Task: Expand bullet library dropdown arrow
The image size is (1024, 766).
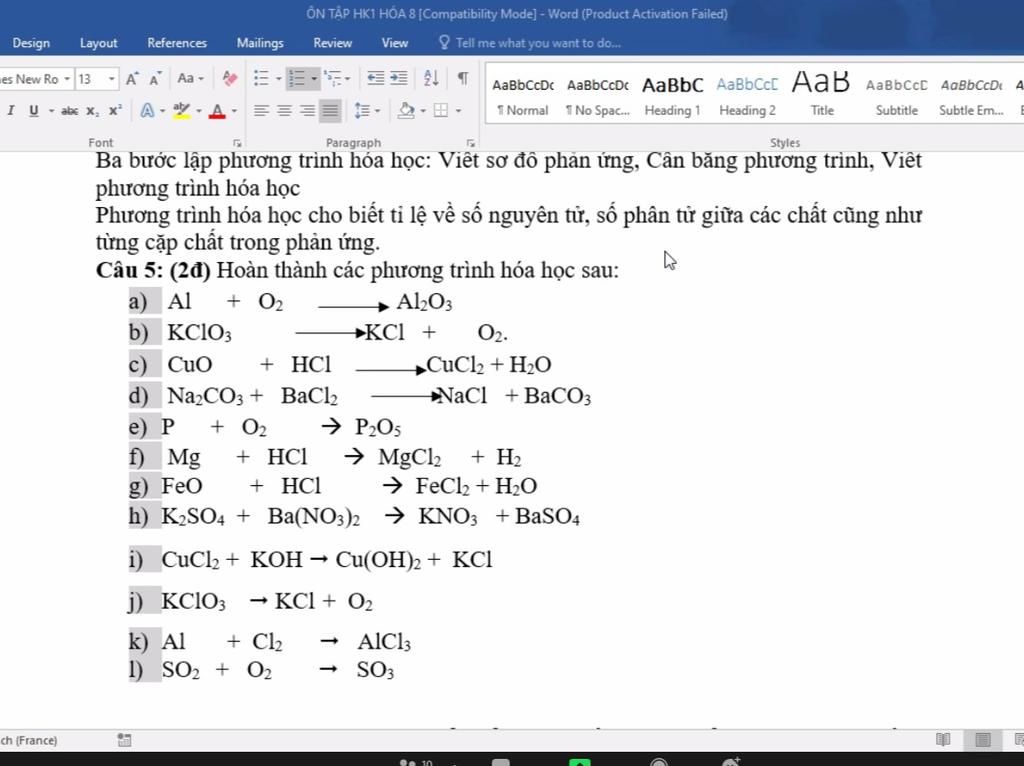Action: (x=278, y=78)
